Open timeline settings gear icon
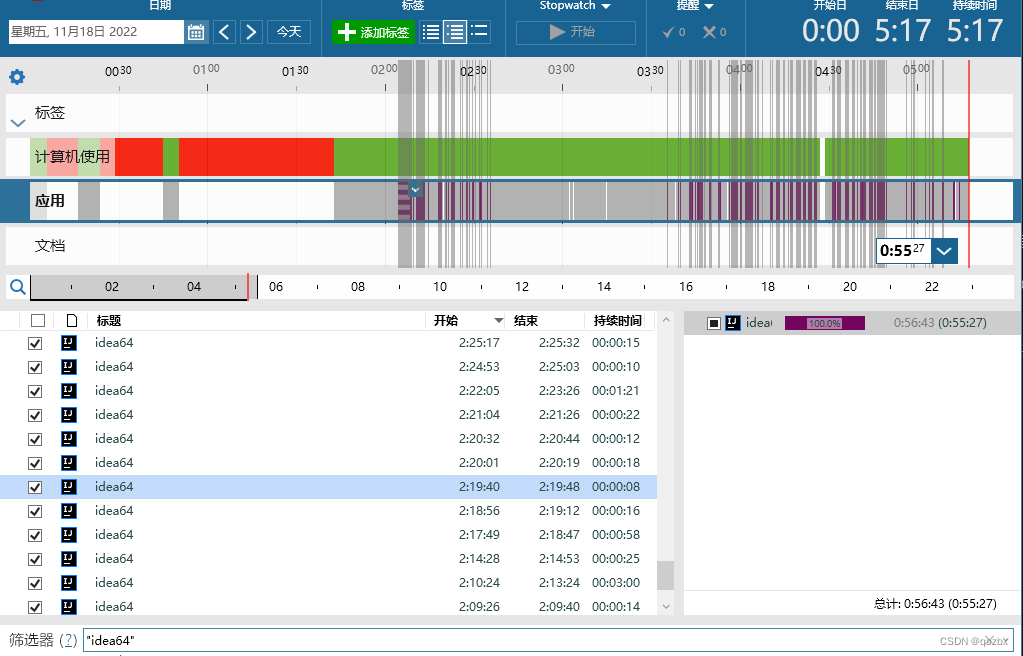Image resolution: width=1023 pixels, height=656 pixels. [x=17, y=77]
